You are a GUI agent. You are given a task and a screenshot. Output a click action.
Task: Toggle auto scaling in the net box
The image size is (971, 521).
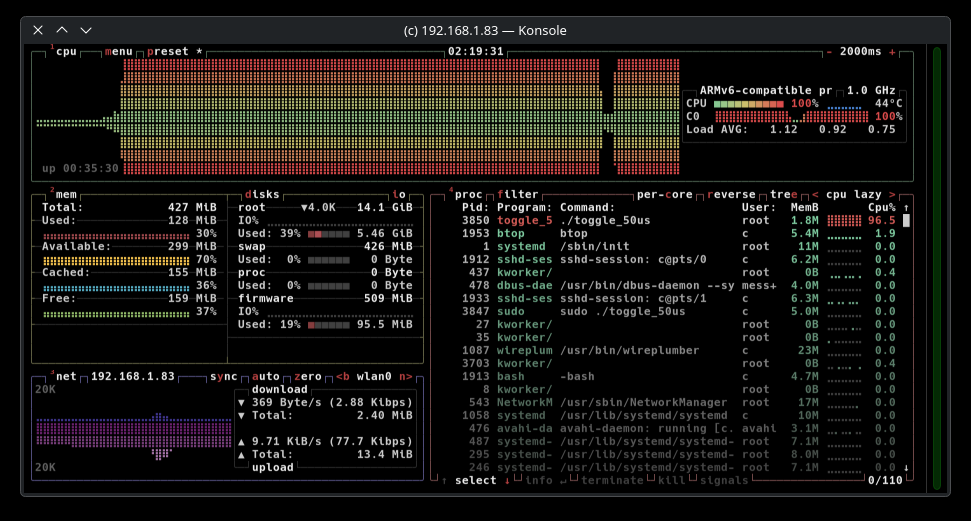[x=266, y=377]
